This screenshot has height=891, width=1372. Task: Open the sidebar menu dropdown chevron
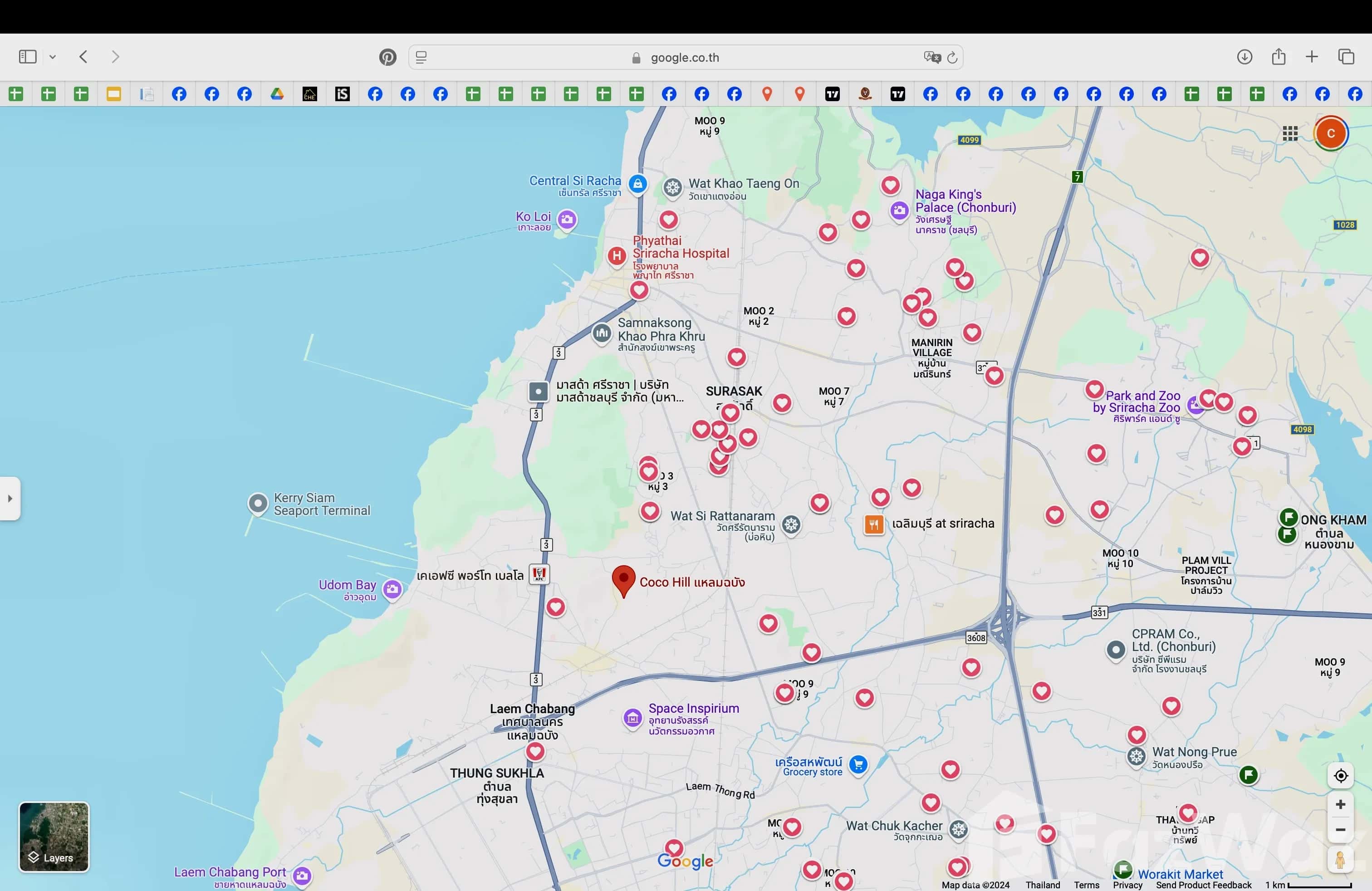coord(53,57)
